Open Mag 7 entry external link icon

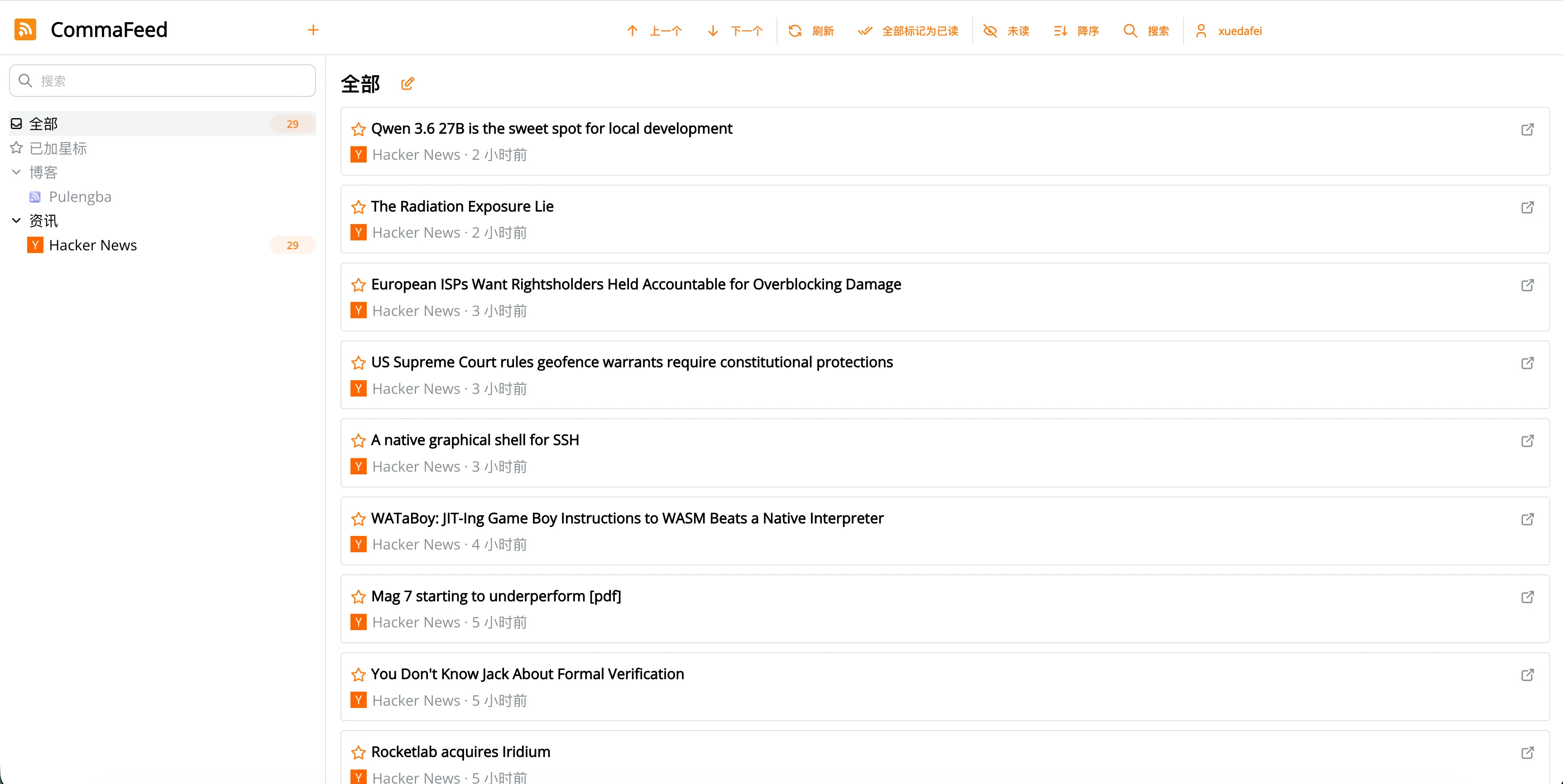(x=1528, y=597)
